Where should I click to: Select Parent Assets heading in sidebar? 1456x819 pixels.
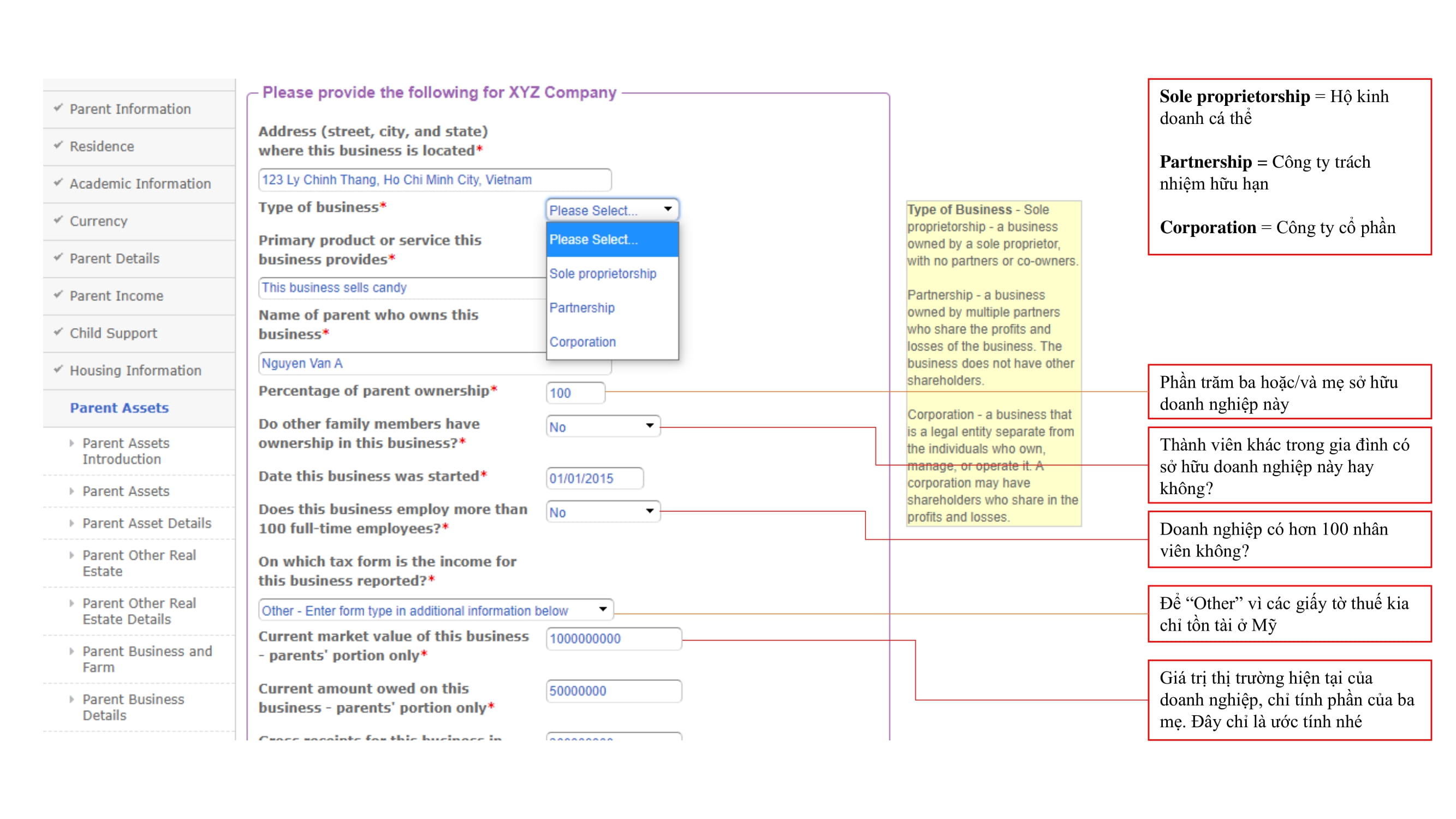[119, 407]
